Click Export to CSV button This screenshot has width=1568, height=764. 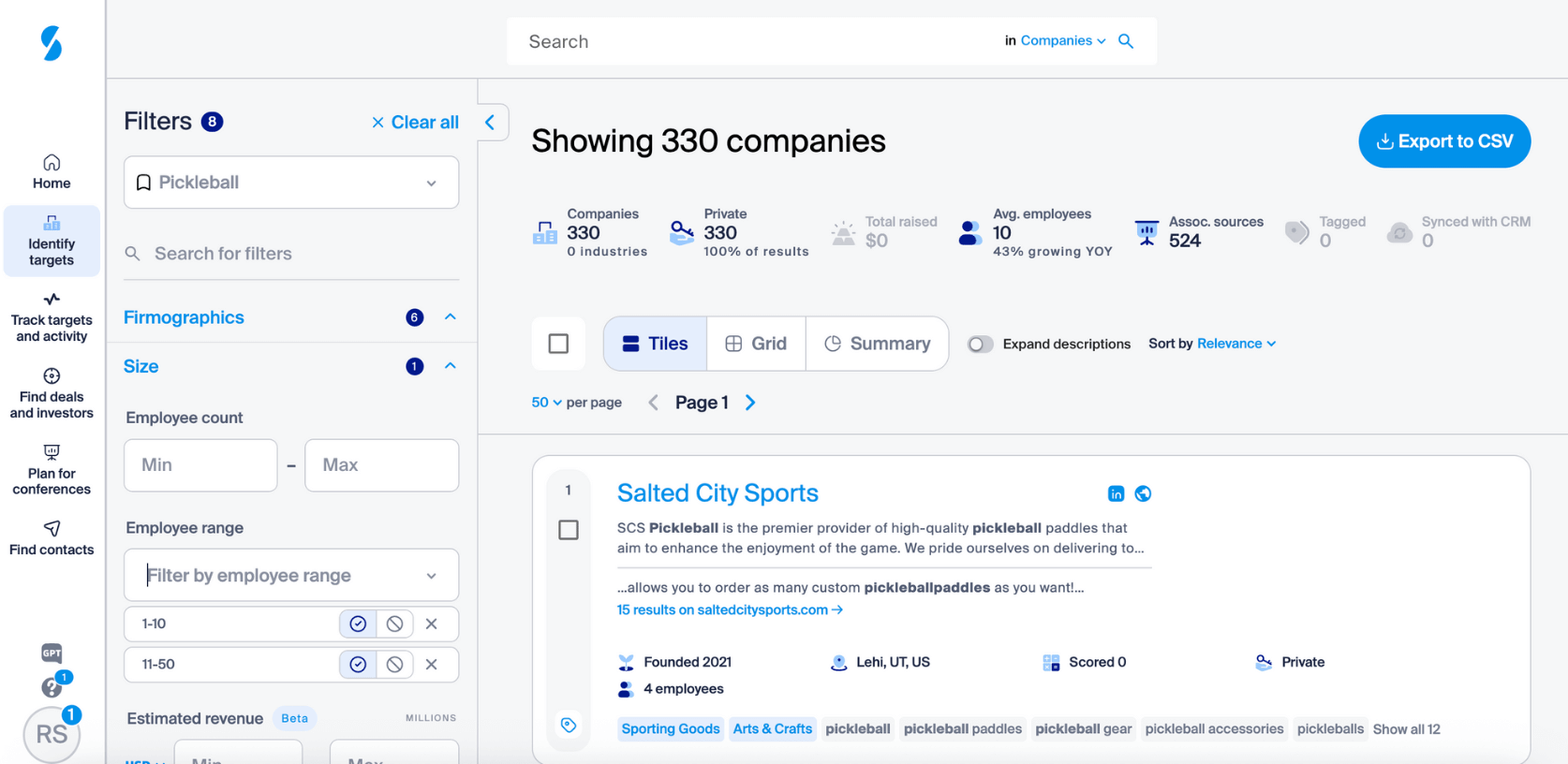pos(1444,141)
